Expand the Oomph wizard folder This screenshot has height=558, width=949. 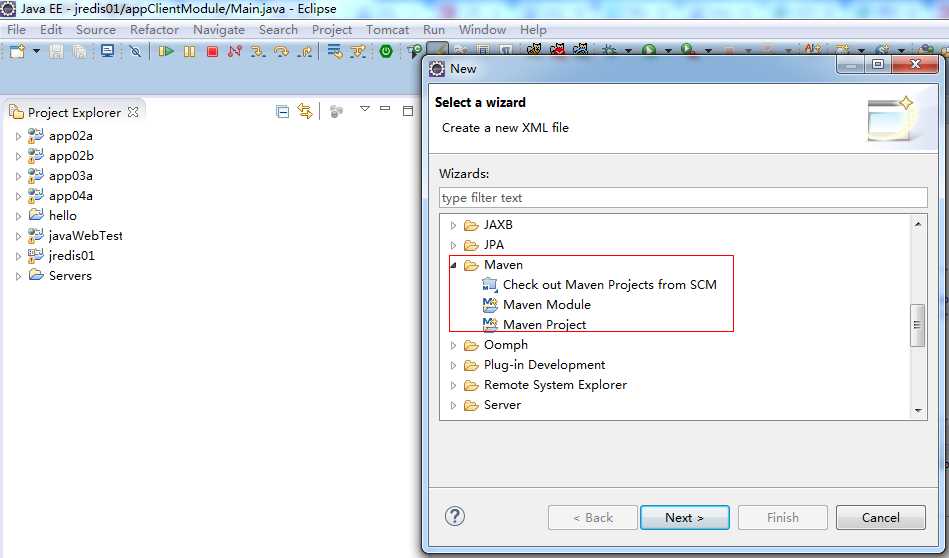(453, 345)
